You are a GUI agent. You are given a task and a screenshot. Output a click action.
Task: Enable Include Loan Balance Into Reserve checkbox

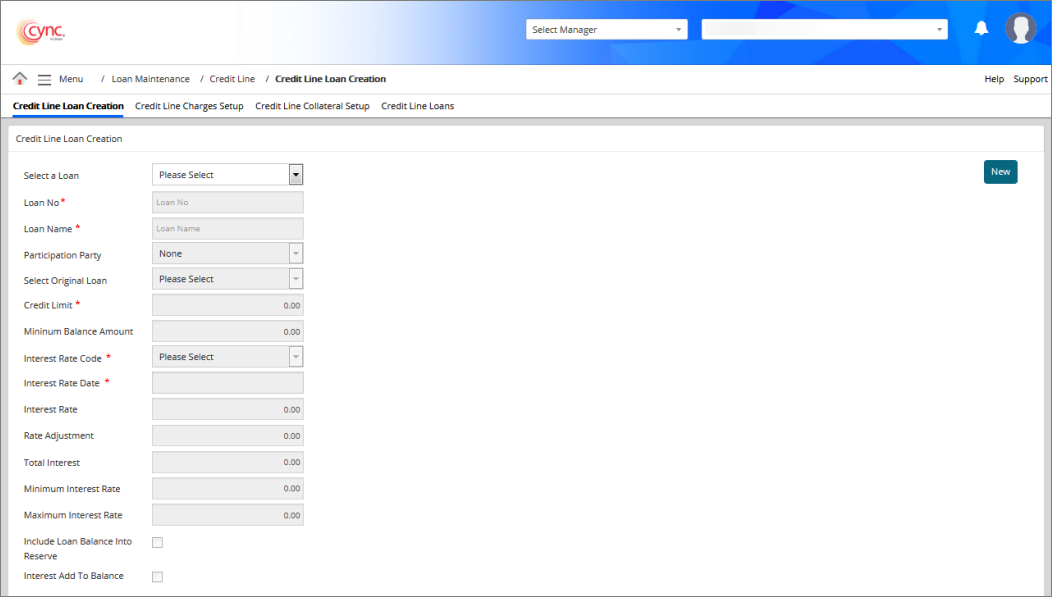(157, 542)
